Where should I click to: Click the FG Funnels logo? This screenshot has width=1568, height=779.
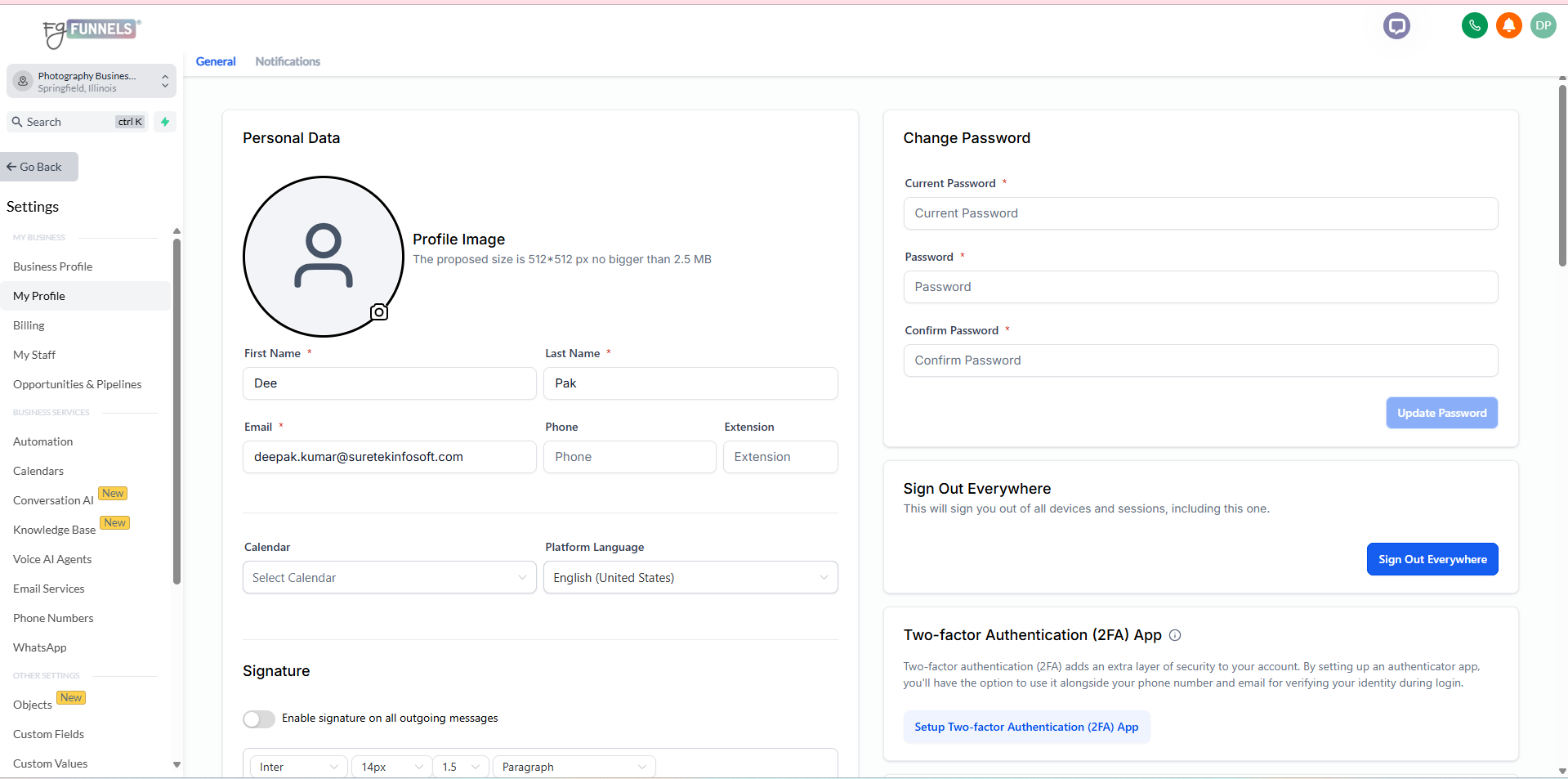pyautogui.click(x=92, y=32)
